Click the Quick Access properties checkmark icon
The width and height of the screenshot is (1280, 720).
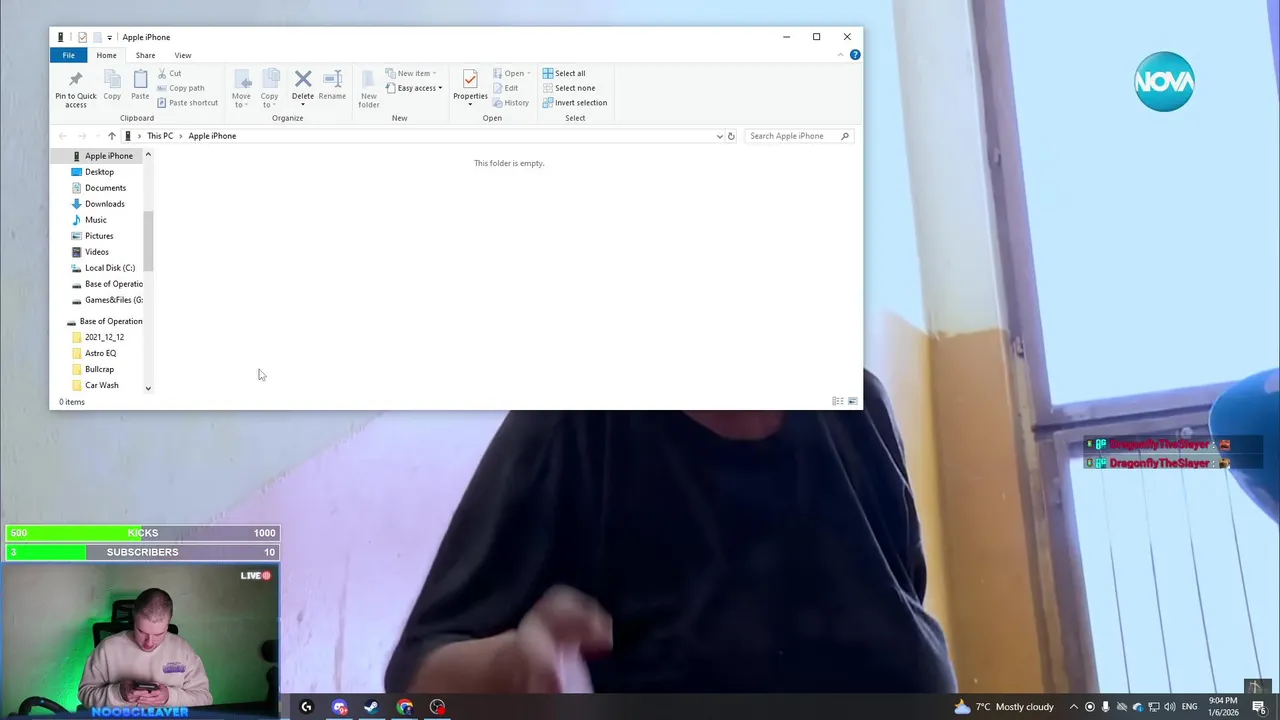(82, 37)
